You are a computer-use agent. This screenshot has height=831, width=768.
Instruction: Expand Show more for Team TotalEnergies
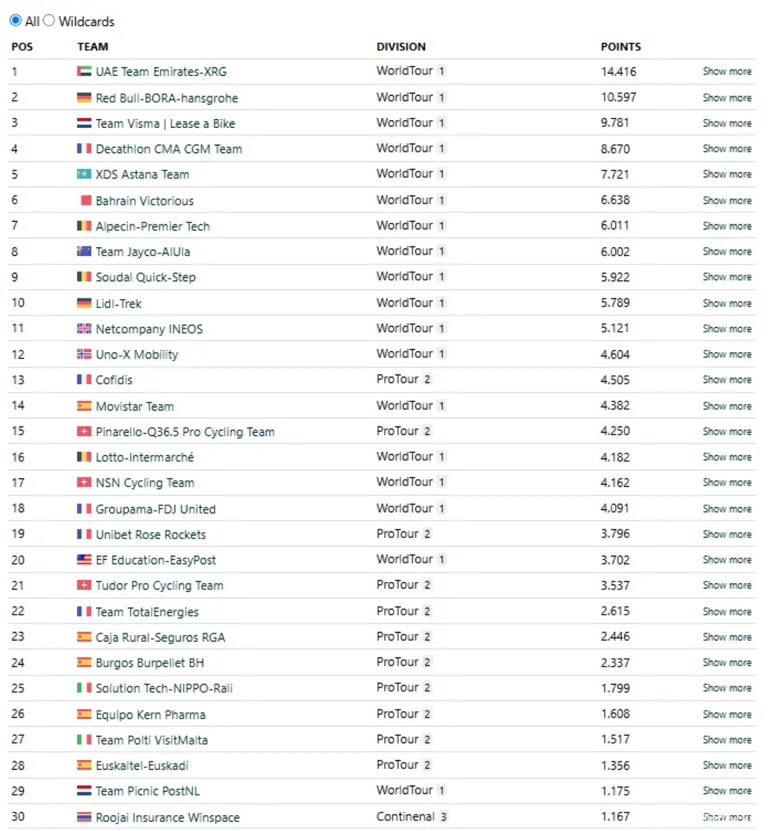727,612
